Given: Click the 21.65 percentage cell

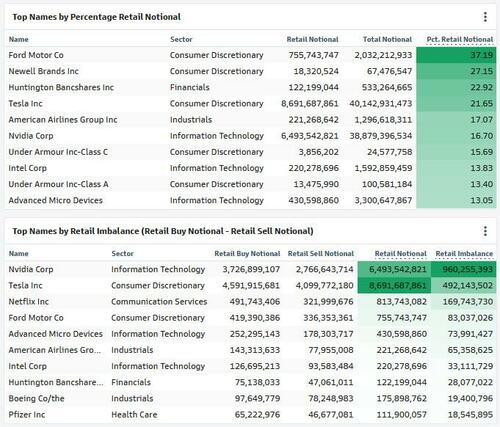Looking at the screenshot, I should pos(456,103).
